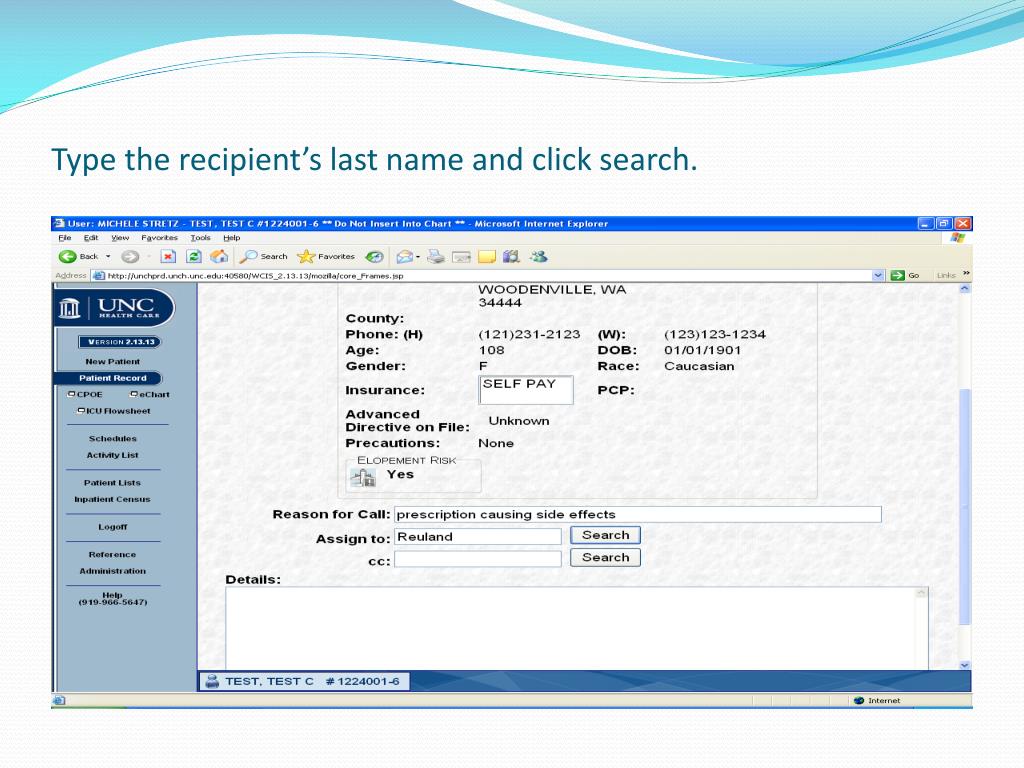Open the Favorites menu in menu bar
Screen dimensions: 1024x768
click(x=159, y=238)
